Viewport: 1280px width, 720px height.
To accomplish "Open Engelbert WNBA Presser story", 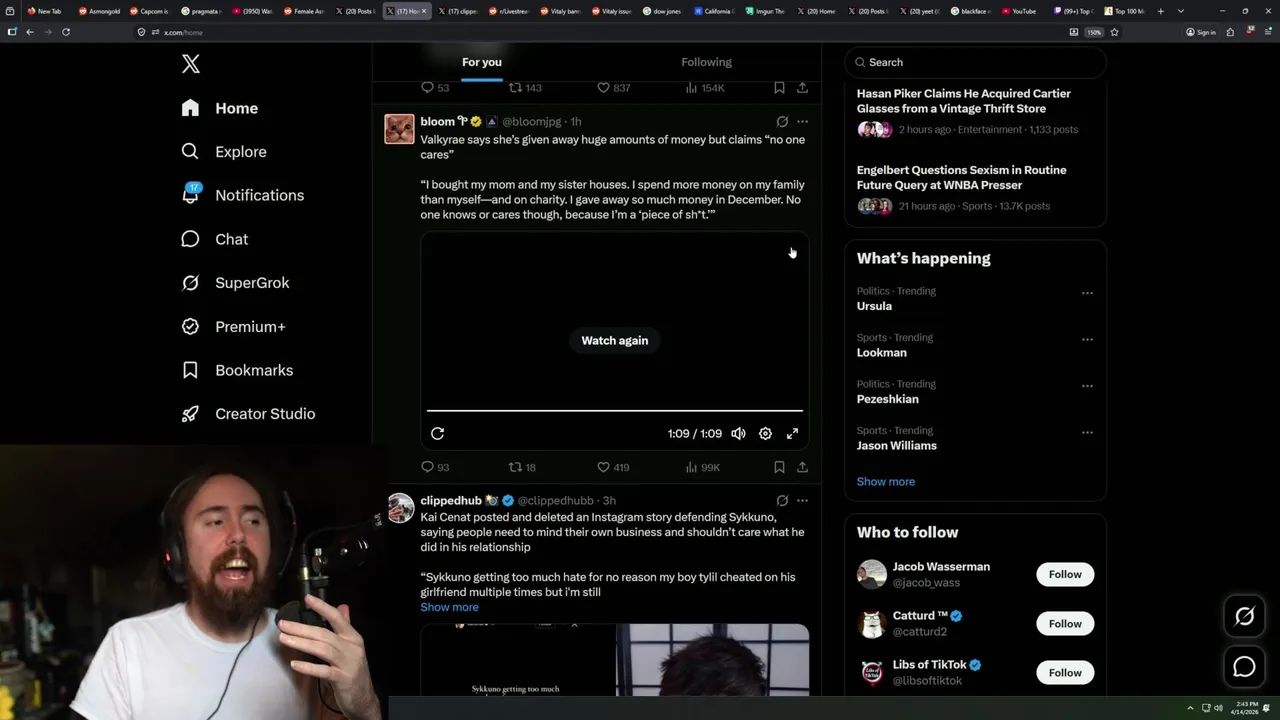I will 975,188.
